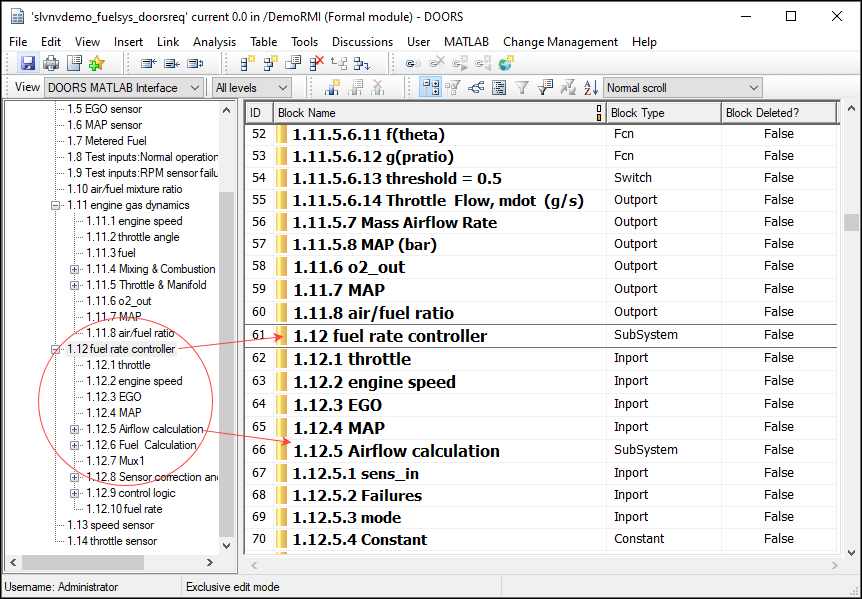Click the delete chart red X icon
This screenshot has width=862, height=599.
378,87
